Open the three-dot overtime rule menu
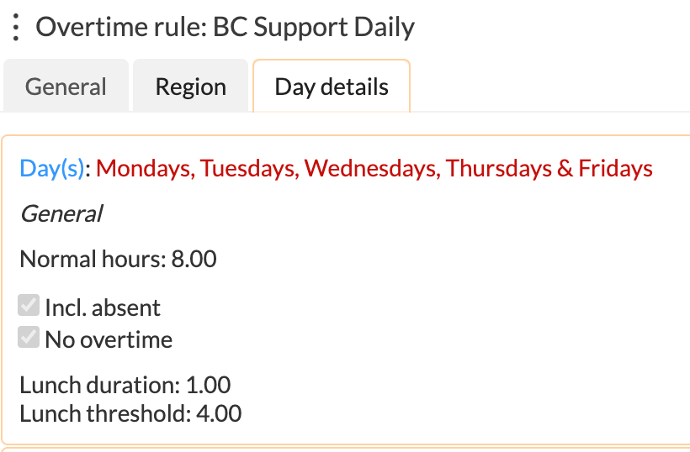The height and width of the screenshot is (452, 690). coord(14,27)
